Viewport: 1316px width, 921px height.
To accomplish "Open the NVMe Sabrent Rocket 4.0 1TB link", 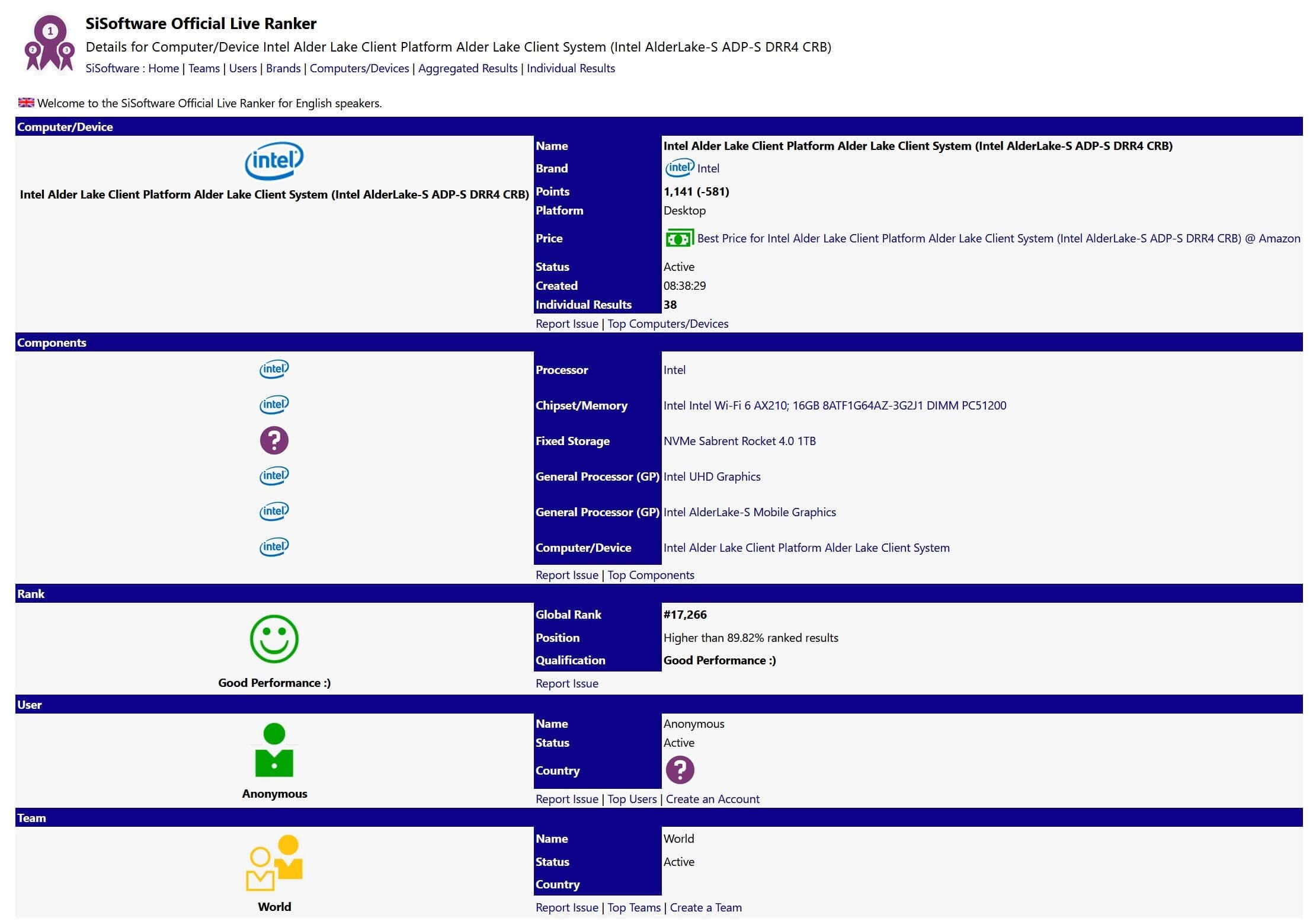I will tap(739, 441).
